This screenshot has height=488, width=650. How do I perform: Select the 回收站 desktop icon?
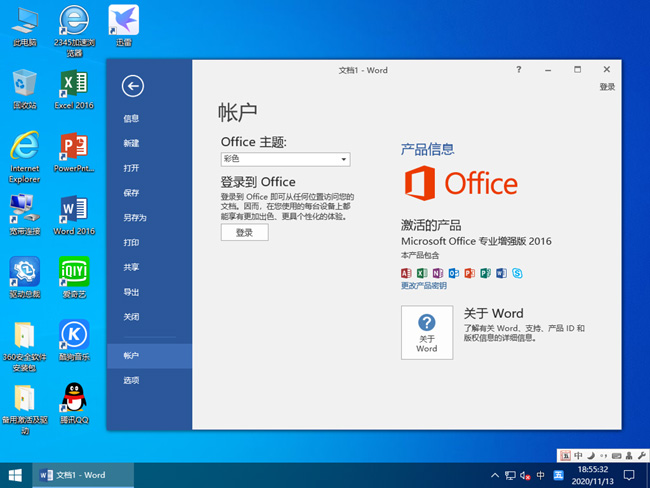(x=25, y=89)
